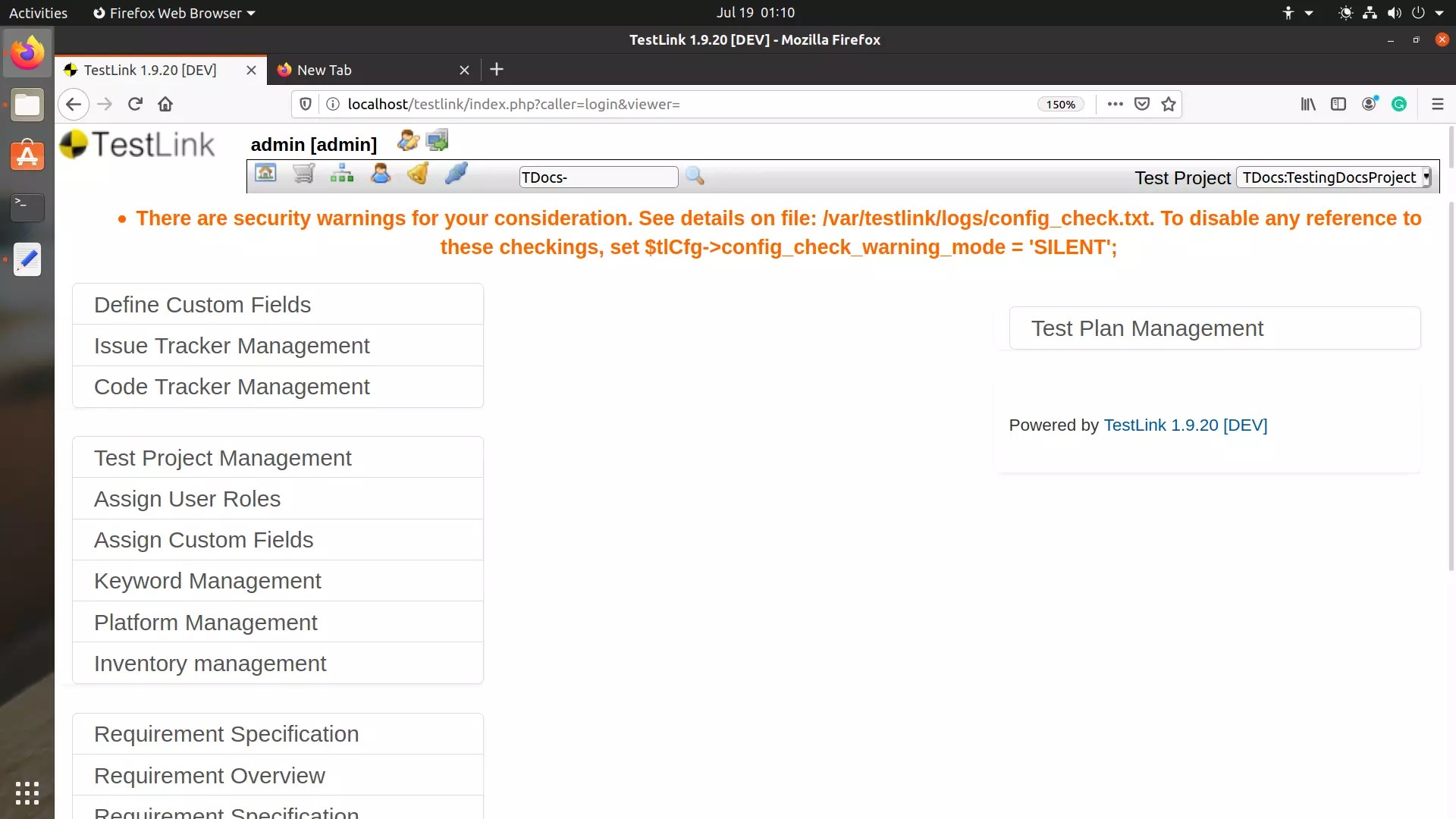Image resolution: width=1456 pixels, height=819 pixels.
Task: Select the blue metrics icon on toolbar
Action: tap(456, 173)
